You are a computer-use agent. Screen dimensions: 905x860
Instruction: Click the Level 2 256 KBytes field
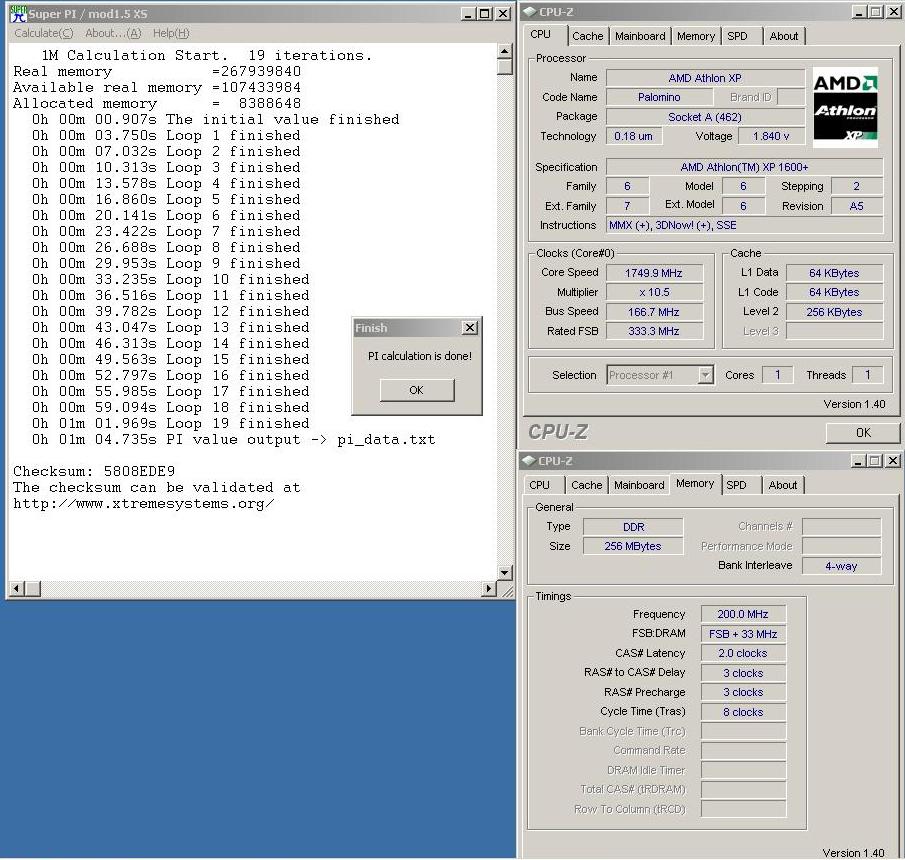[834, 312]
